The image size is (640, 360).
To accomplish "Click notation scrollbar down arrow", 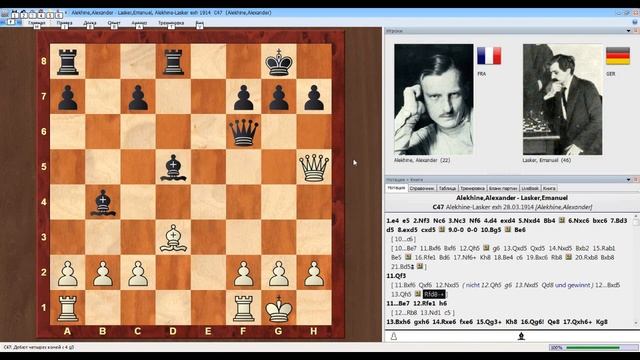I will click(x=636, y=323).
